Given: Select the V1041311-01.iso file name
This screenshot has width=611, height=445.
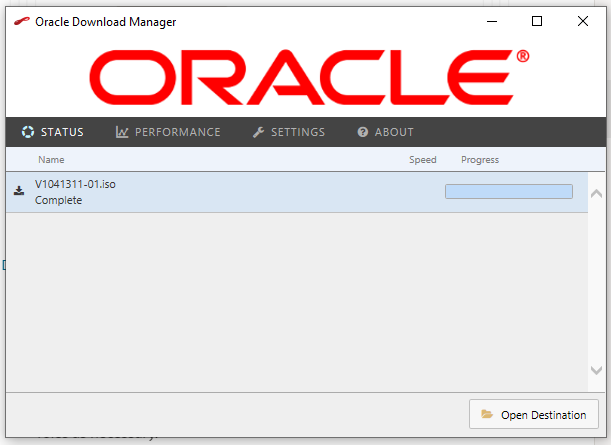Looking at the screenshot, I should (75, 184).
